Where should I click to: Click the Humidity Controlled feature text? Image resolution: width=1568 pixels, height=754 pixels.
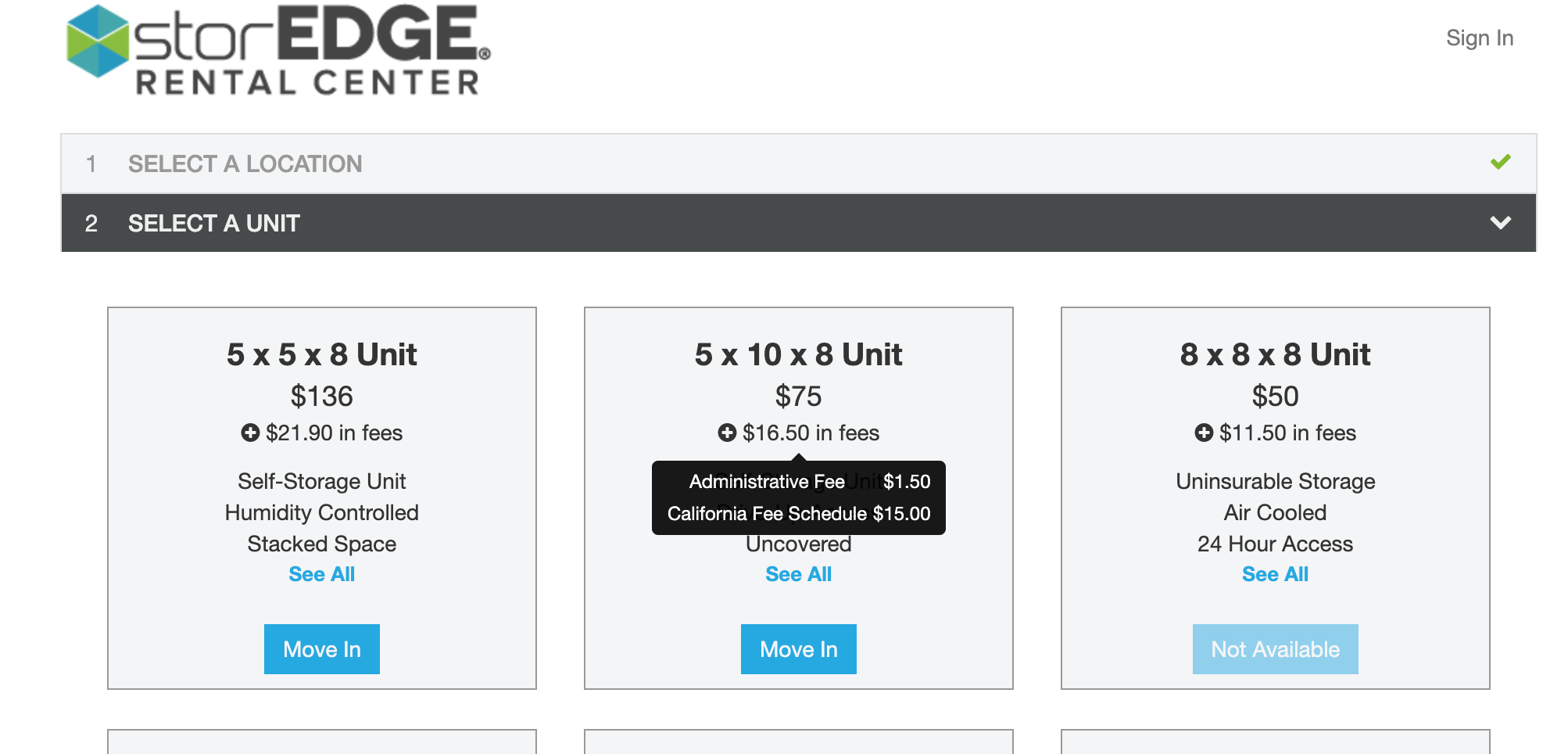click(x=322, y=512)
